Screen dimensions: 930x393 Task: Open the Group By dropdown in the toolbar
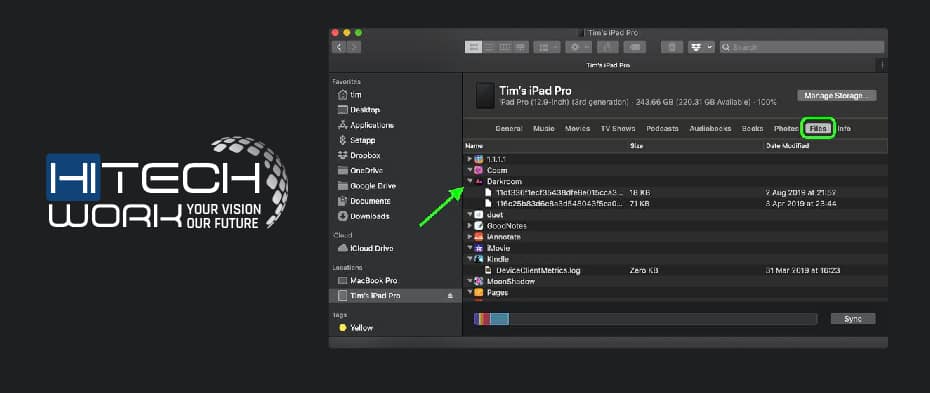547,47
